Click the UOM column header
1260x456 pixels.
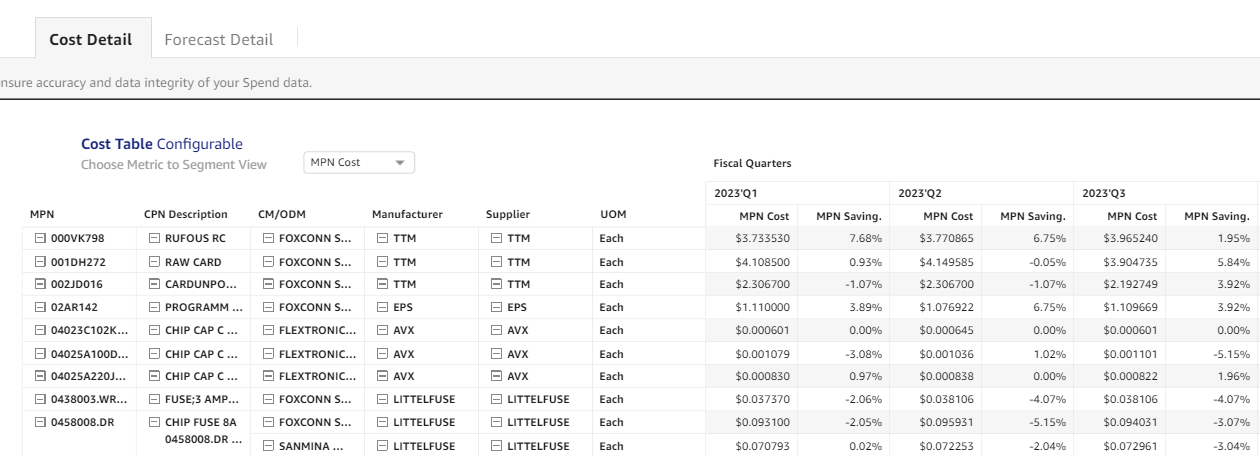(612, 214)
